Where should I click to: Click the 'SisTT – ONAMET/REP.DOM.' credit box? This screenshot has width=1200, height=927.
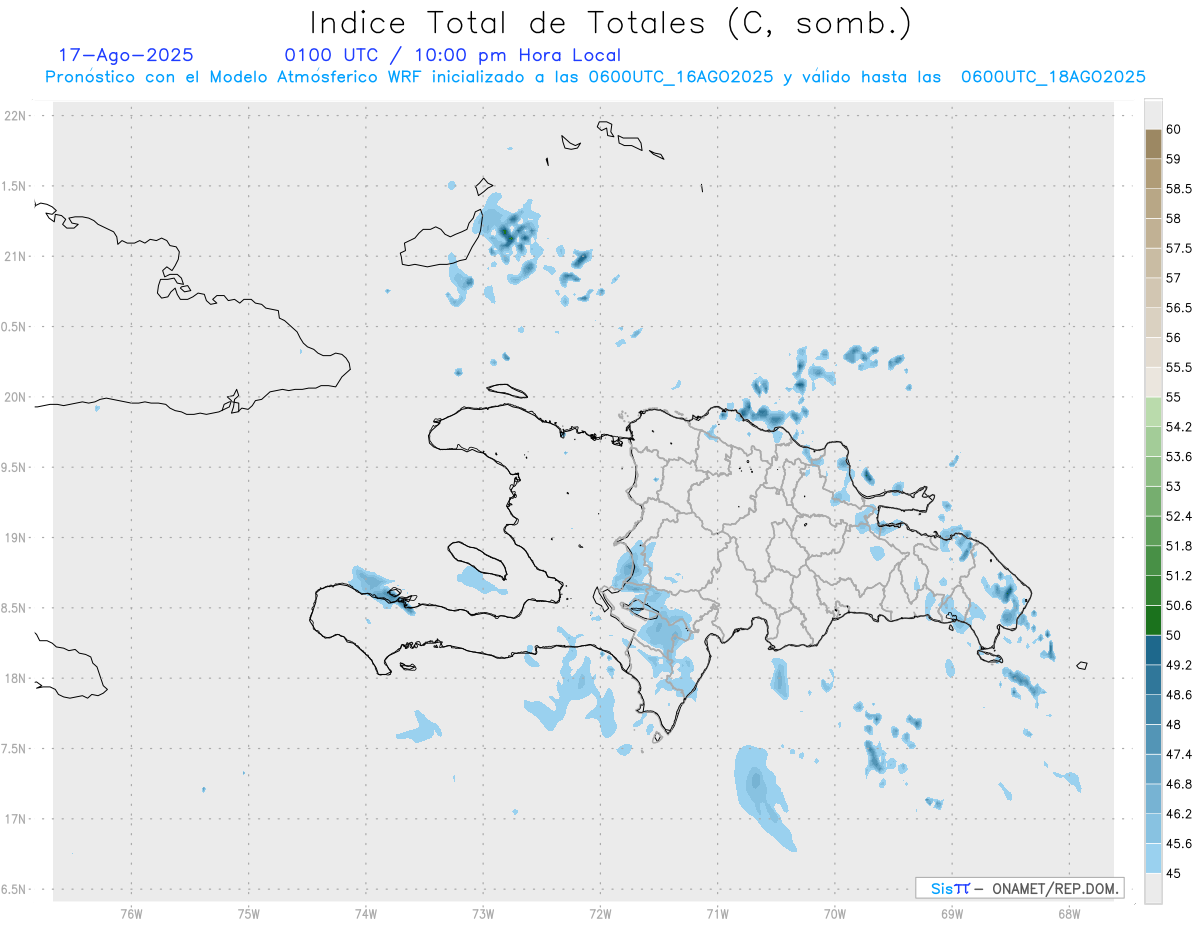(1020, 888)
